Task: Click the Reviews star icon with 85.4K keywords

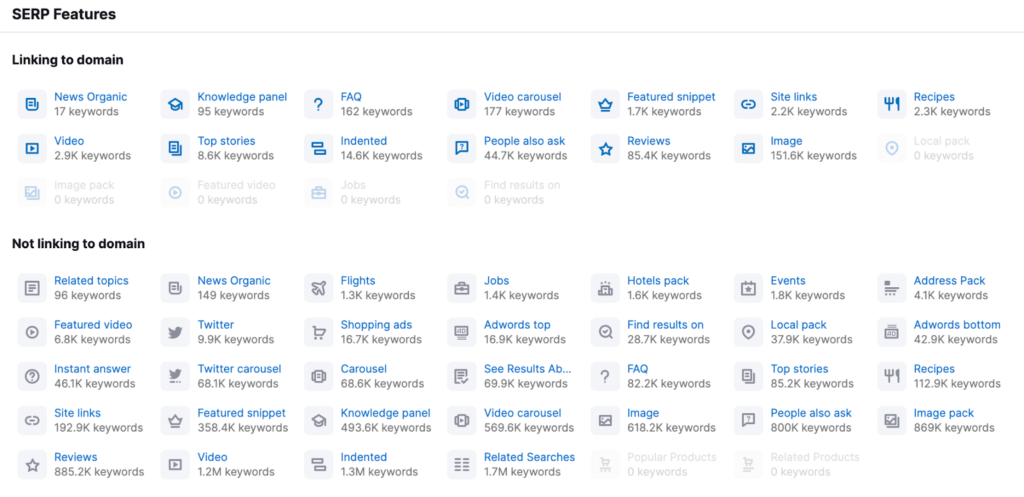Action: tap(605, 148)
